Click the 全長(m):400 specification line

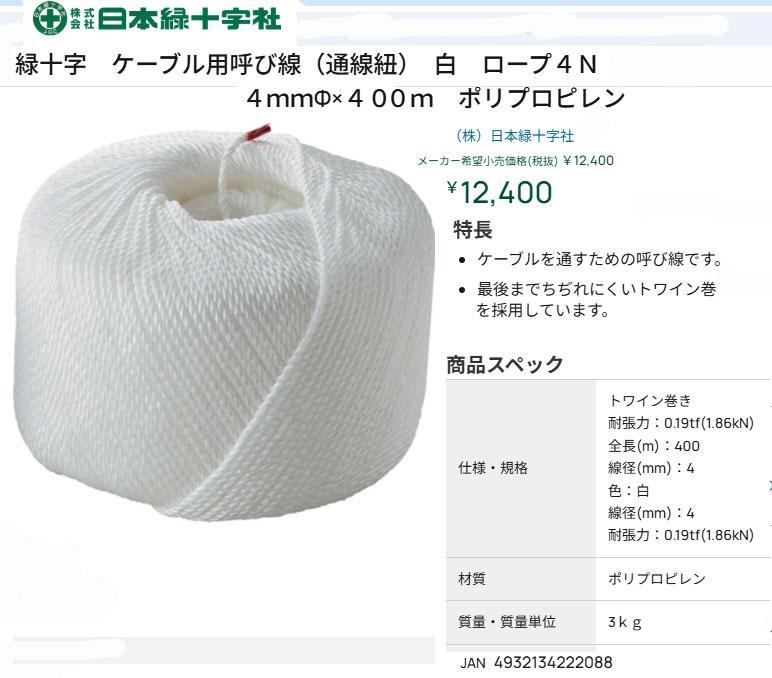click(654, 446)
